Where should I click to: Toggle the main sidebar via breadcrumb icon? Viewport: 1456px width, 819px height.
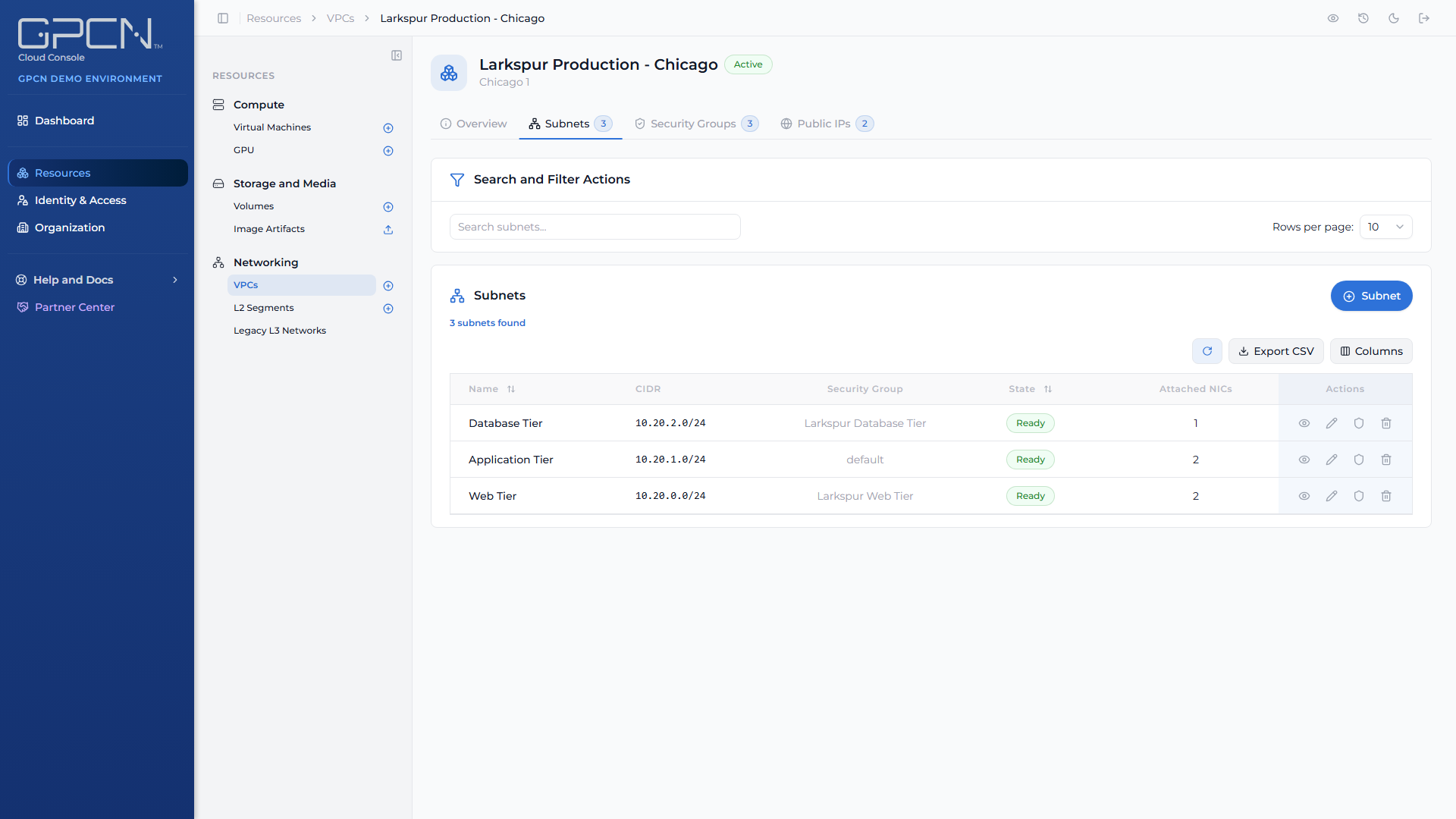coord(223,18)
